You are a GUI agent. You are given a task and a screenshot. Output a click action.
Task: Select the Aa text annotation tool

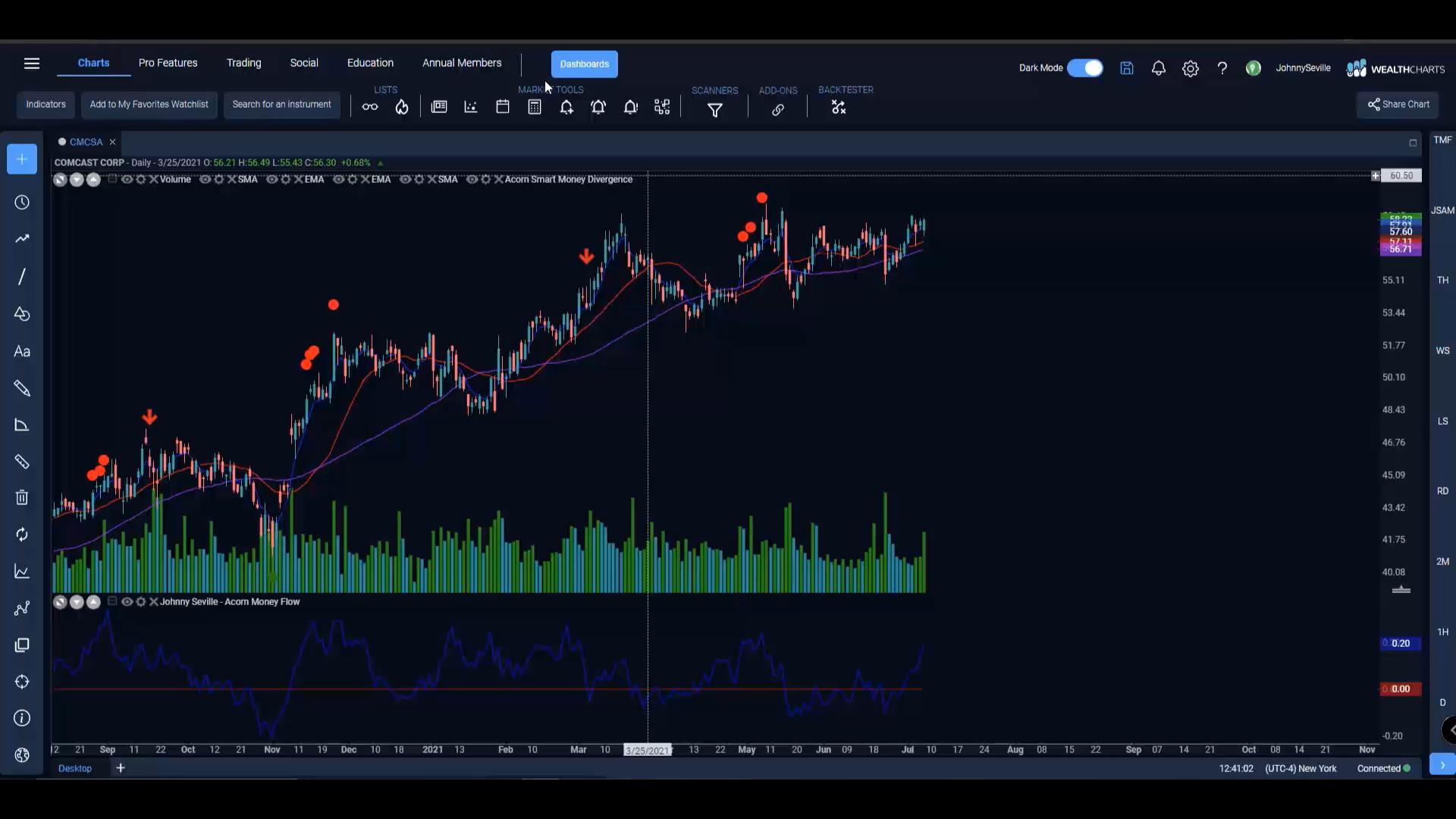[22, 351]
